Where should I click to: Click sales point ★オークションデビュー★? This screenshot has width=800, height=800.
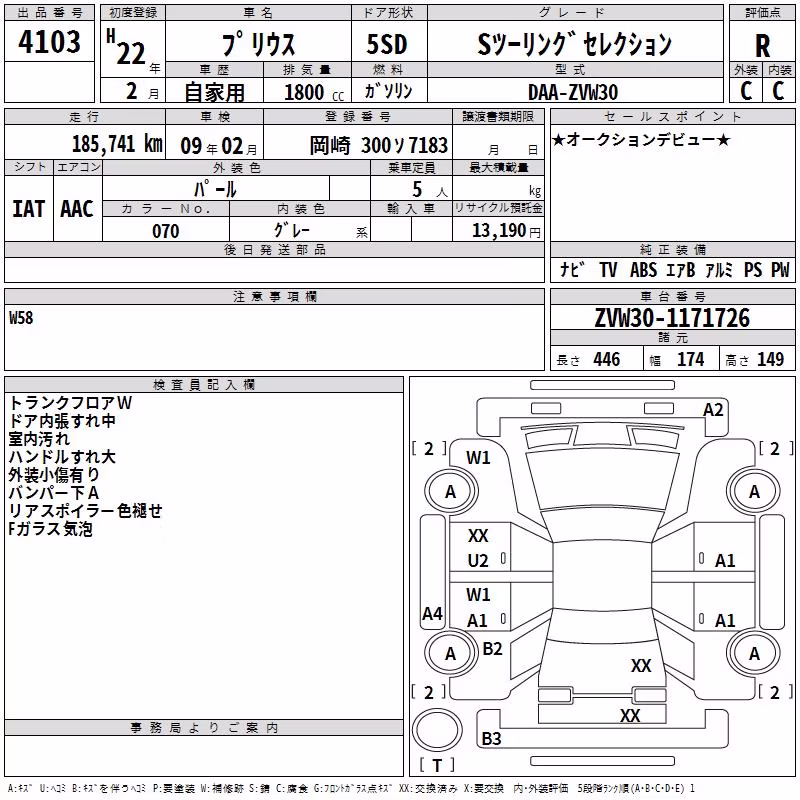click(x=641, y=139)
